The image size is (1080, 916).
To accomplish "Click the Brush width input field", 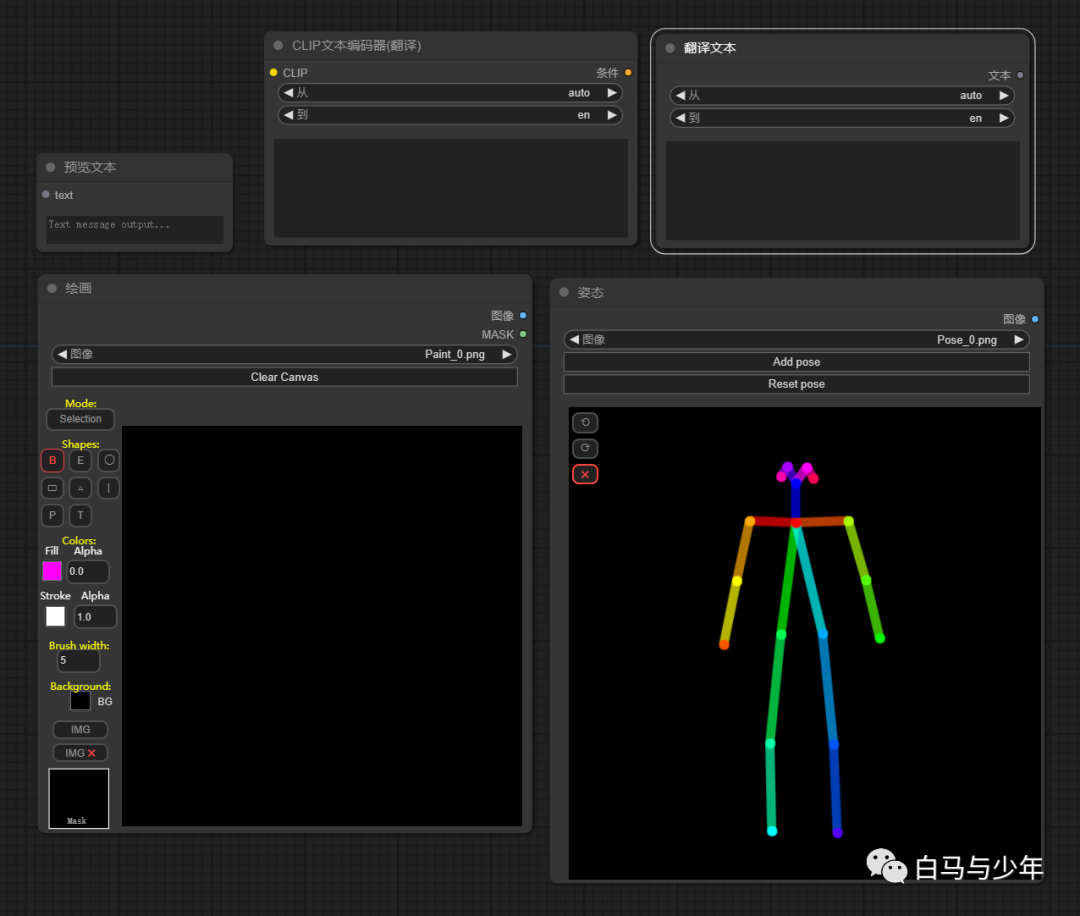I will [x=78, y=661].
